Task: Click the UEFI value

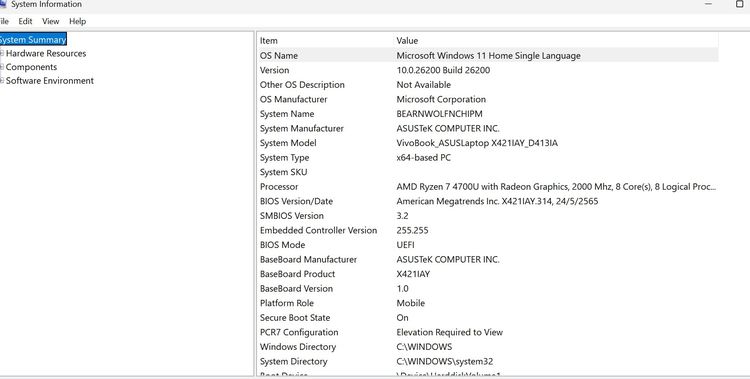Action: click(406, 245)
